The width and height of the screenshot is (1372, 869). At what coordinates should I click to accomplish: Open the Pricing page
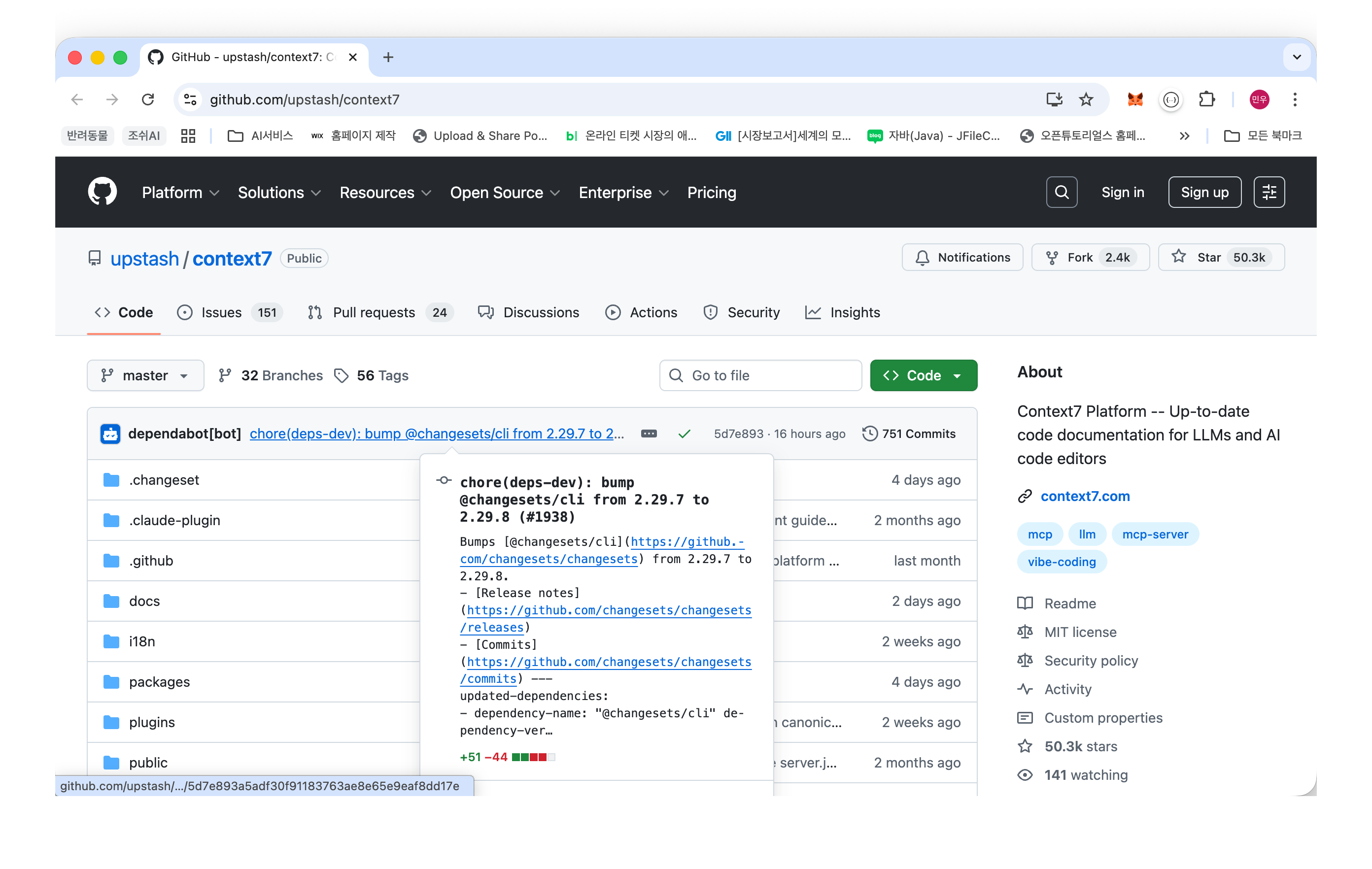(712, 193)
